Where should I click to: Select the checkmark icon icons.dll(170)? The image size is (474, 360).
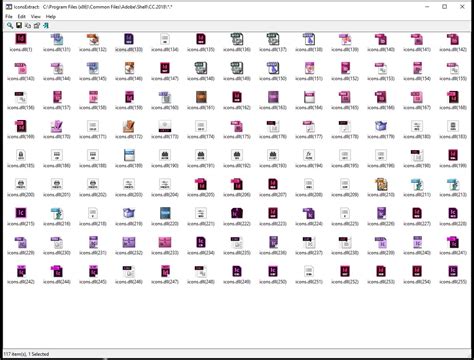[57, 126]
